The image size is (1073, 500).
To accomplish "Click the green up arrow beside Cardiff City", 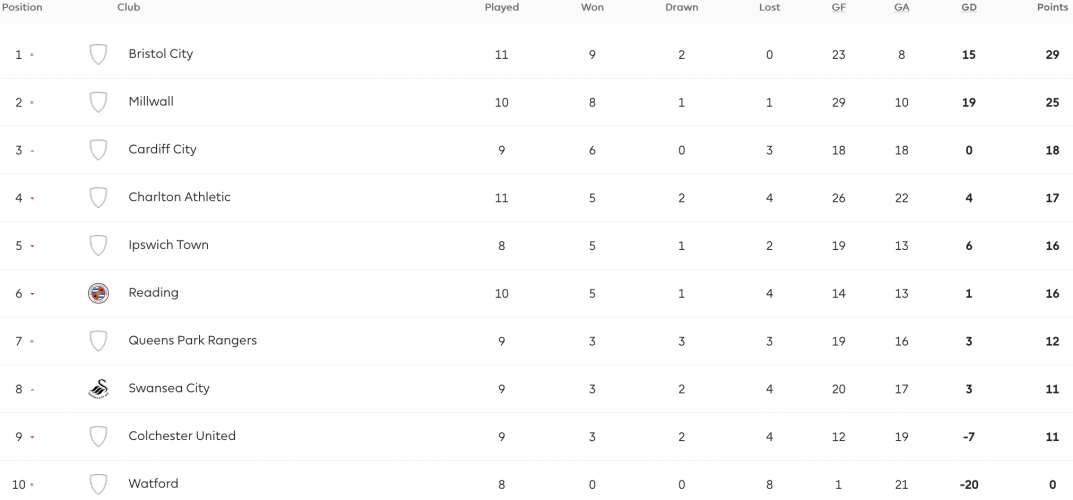I will click(x=32, y=150).
